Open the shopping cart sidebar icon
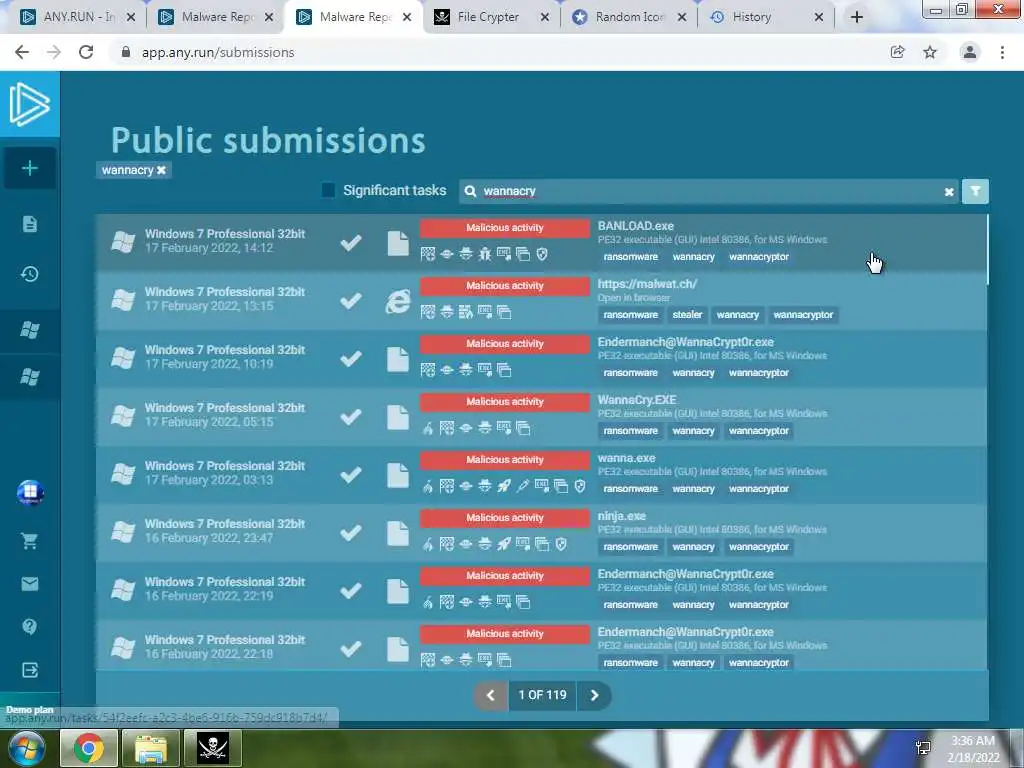This screenshot has height=768, width=1024. [29, 541]
